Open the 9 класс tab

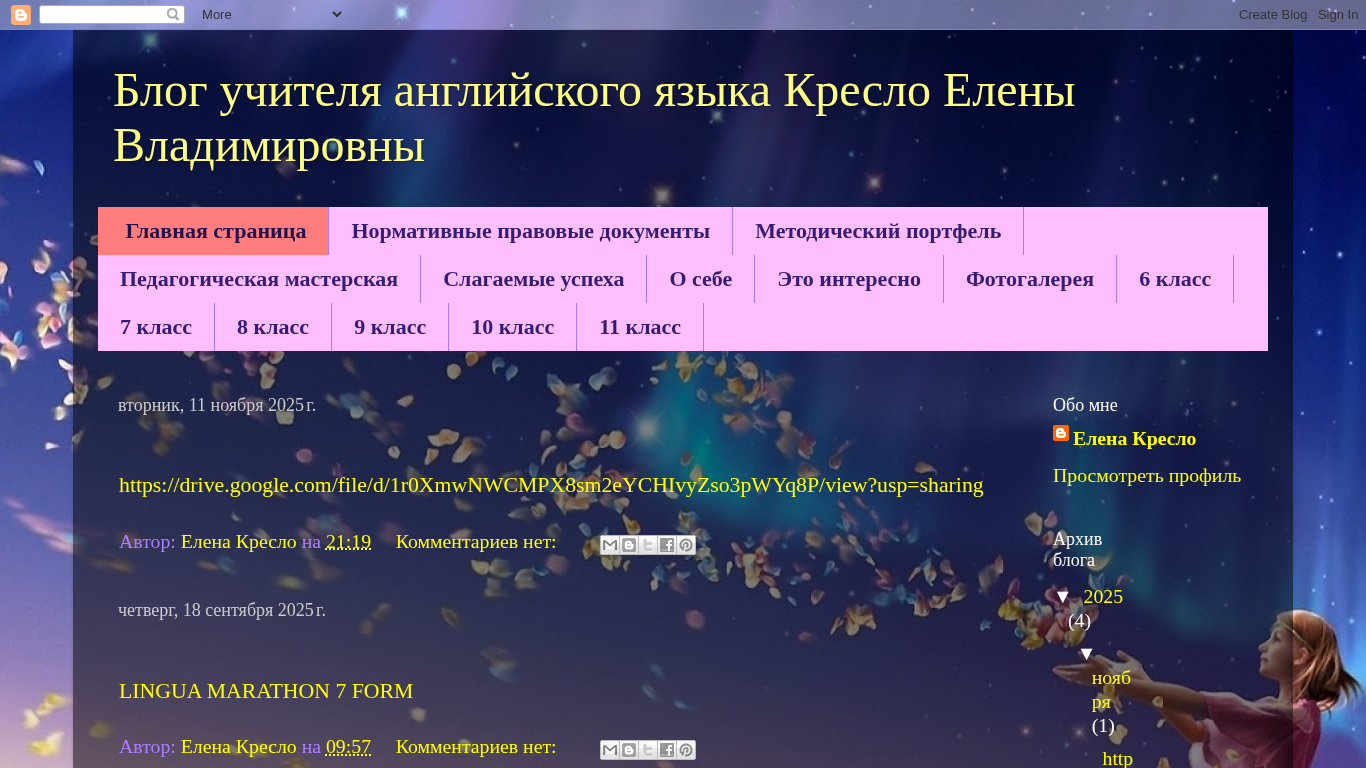pos(390,327)
